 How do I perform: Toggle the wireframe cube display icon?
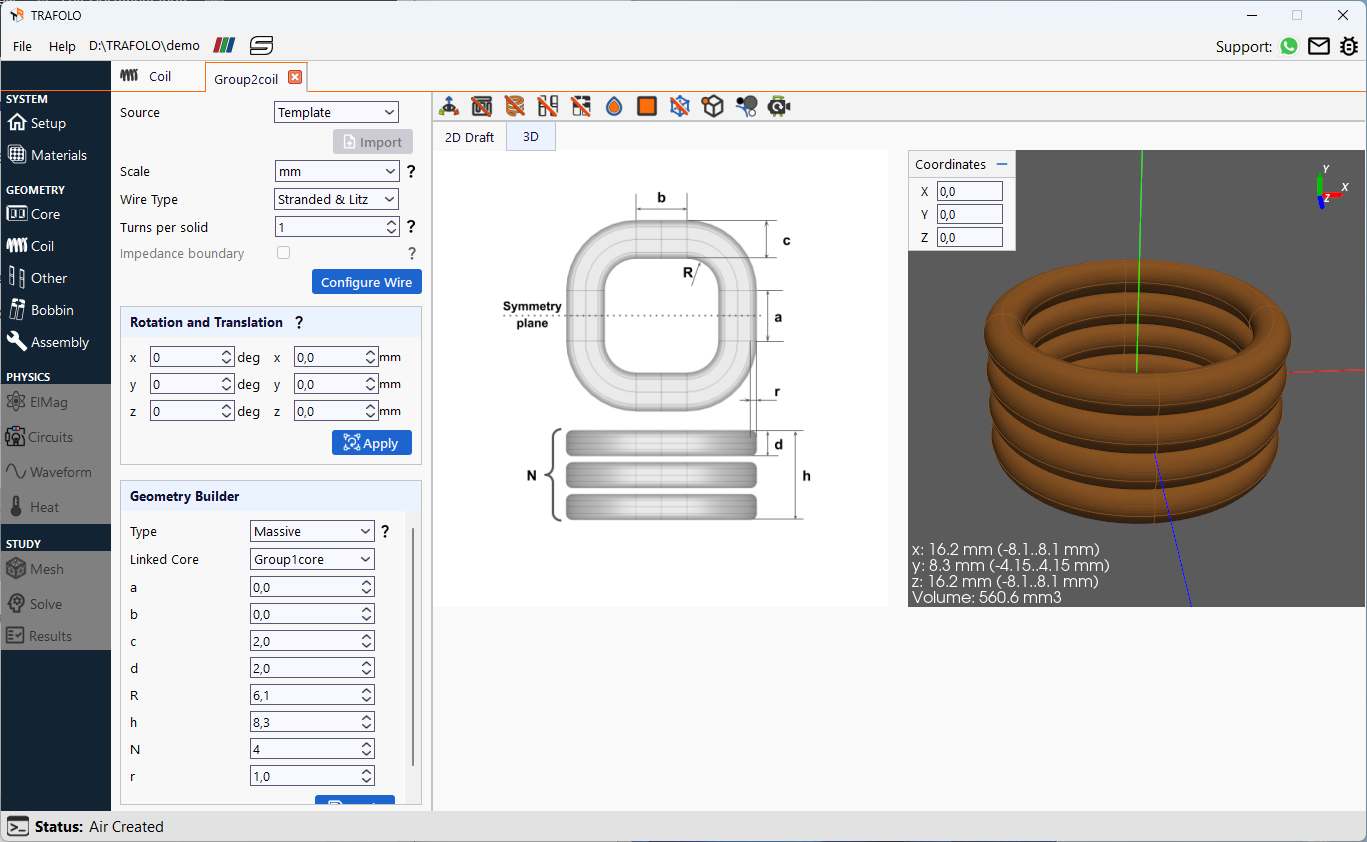coord(680,105)
